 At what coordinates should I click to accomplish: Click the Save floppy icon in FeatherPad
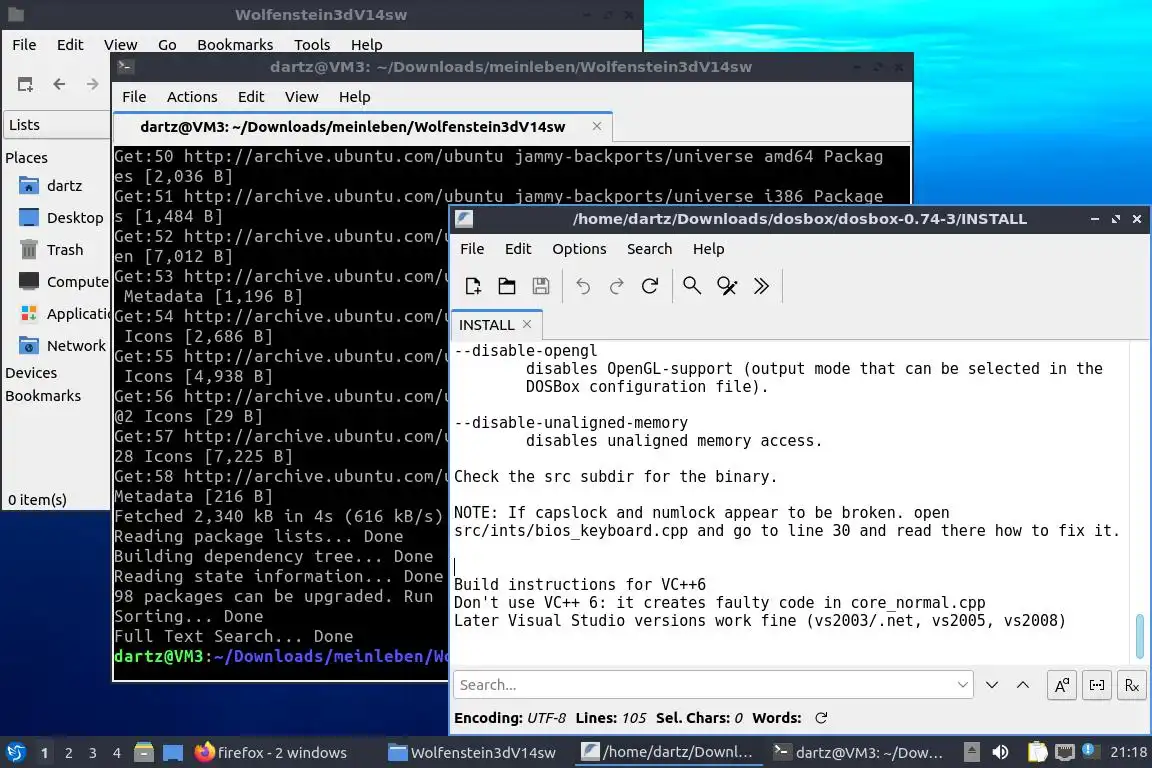coord(541,286)
